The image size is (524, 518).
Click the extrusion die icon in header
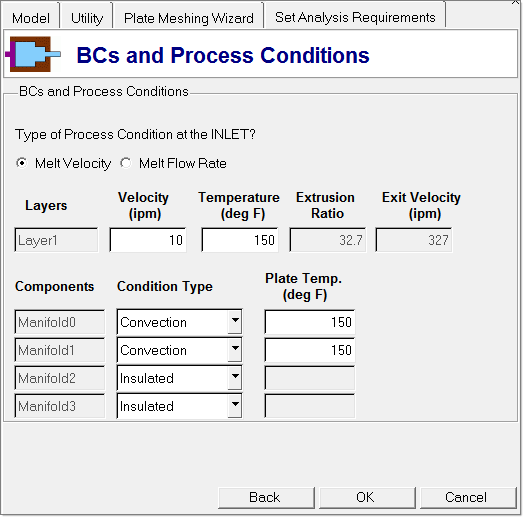33,54
